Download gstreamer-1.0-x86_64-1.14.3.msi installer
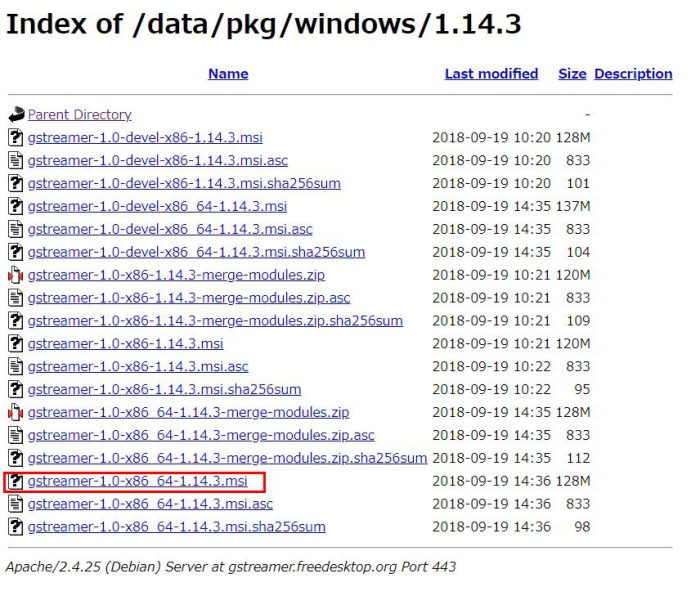 click(x=138, y=481)
